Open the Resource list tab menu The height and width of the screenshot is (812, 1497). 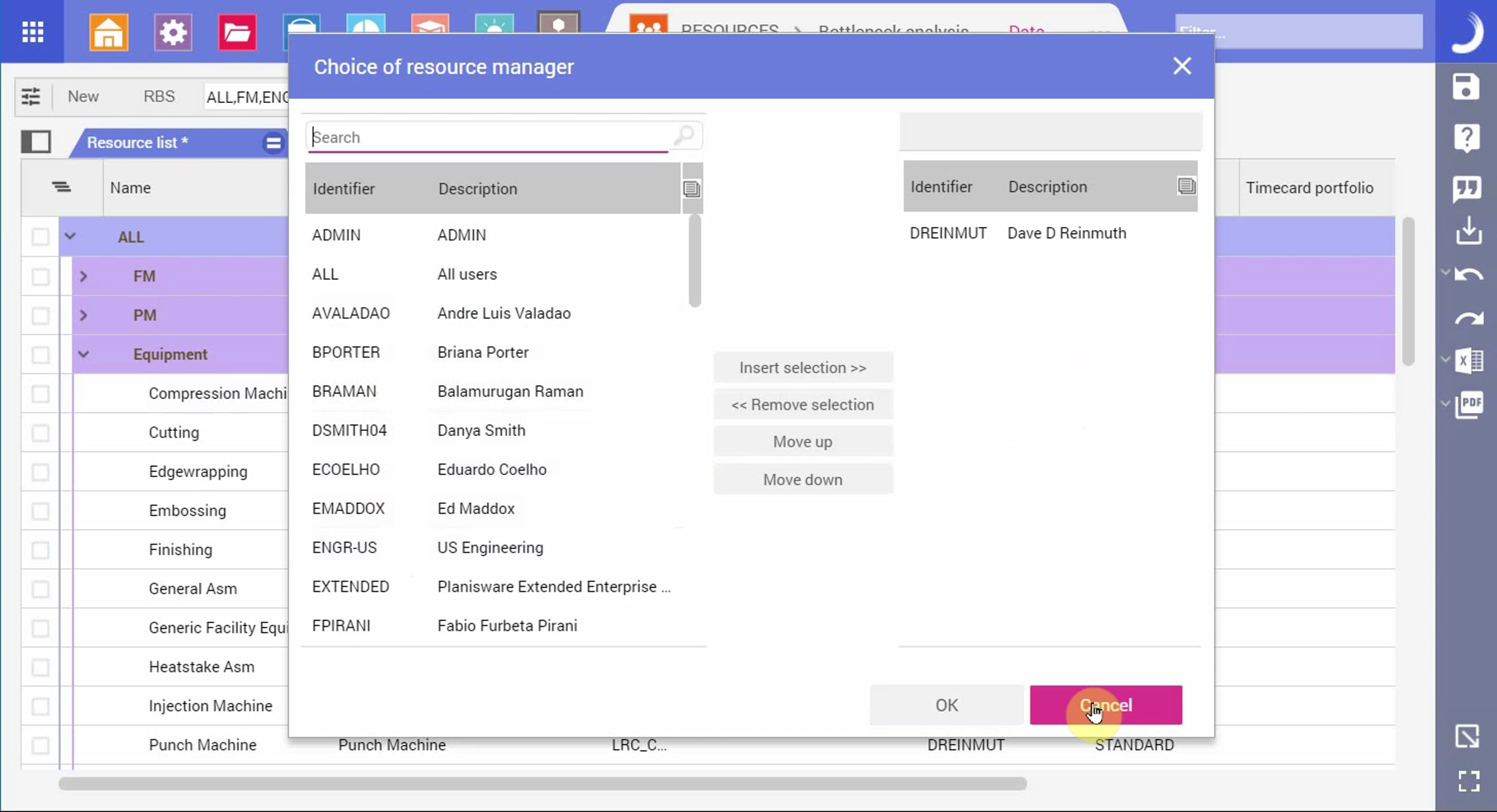[x=273, y=143]
